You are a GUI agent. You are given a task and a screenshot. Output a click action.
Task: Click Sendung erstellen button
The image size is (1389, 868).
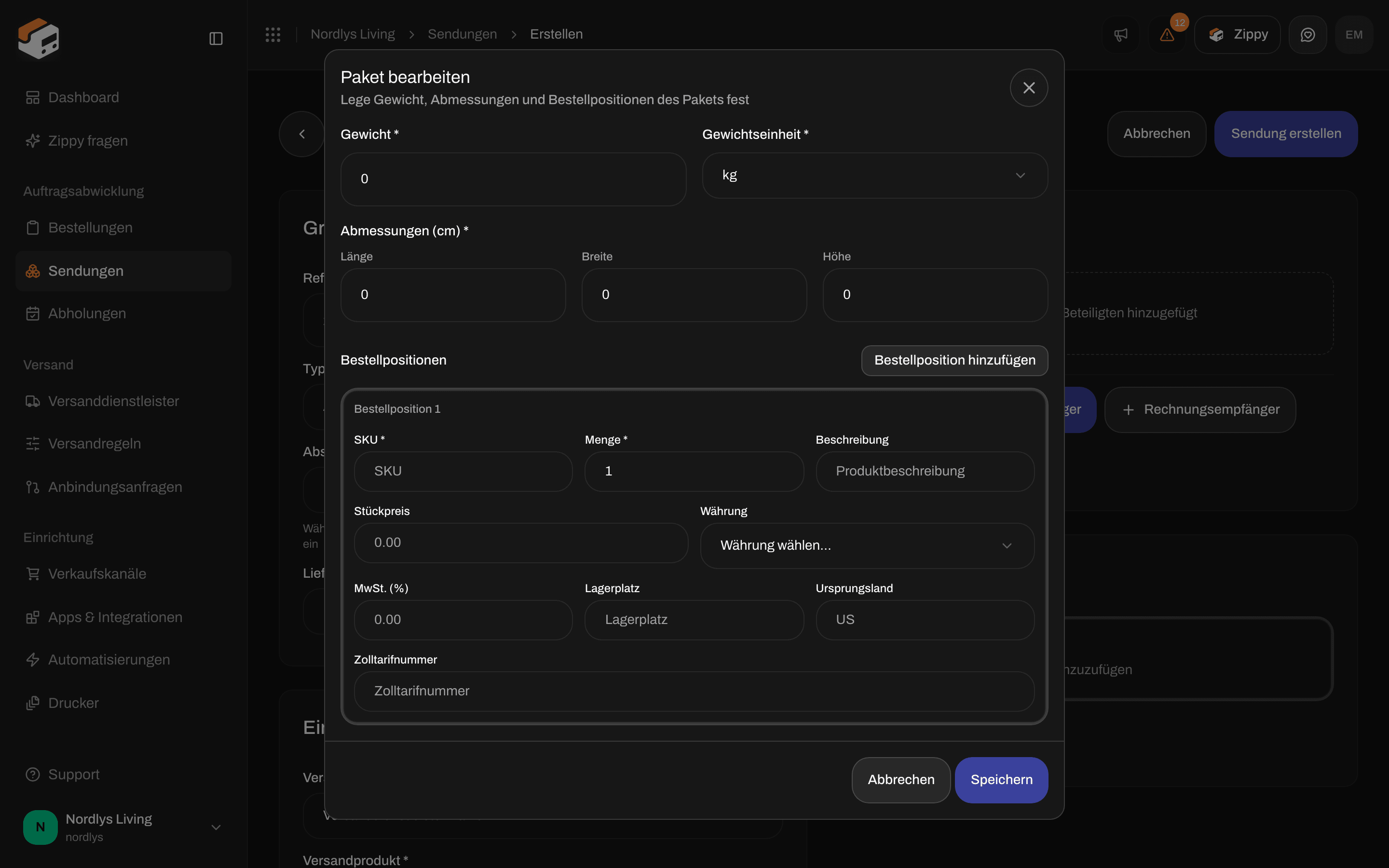(x=1286, y=134)
